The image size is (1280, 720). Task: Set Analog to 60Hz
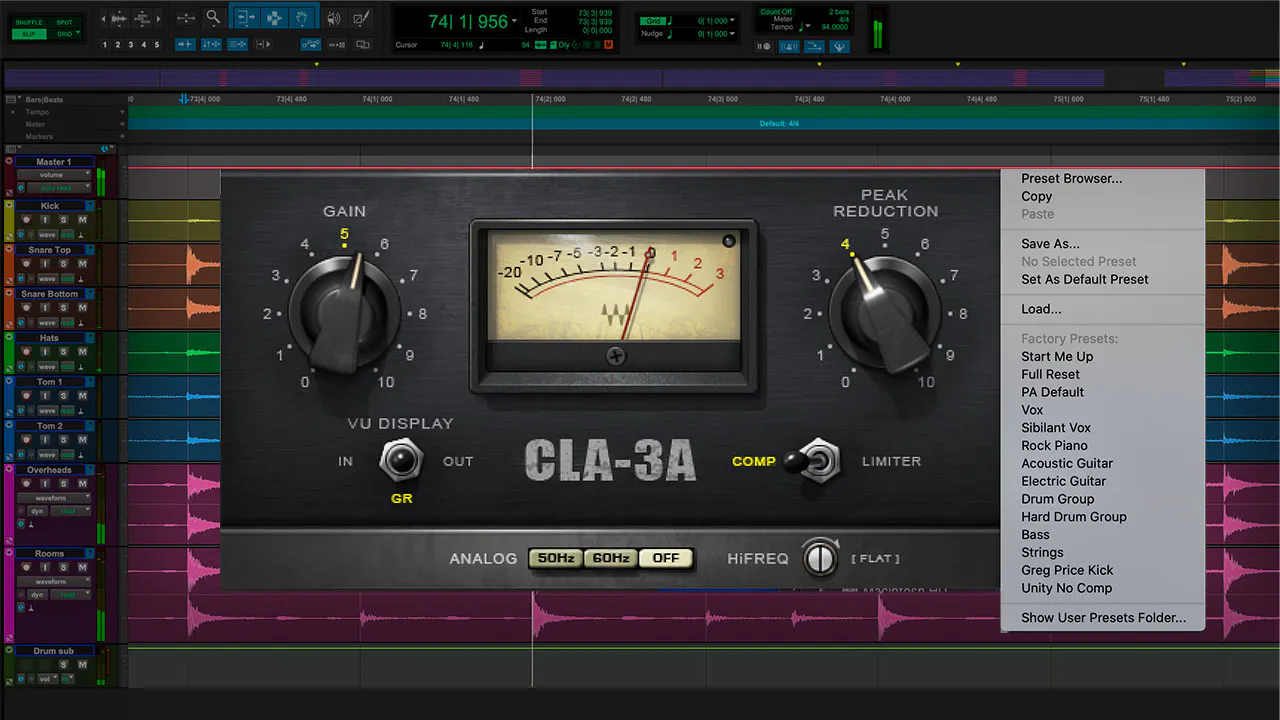pos(610,558)
